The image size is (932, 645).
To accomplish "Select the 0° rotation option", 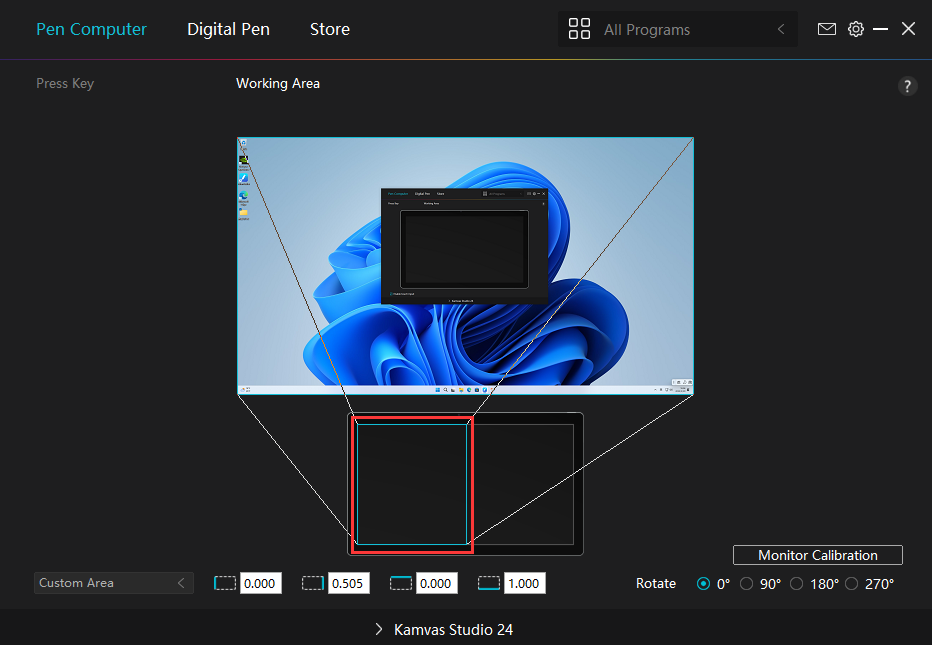I will tap(703, 584).
